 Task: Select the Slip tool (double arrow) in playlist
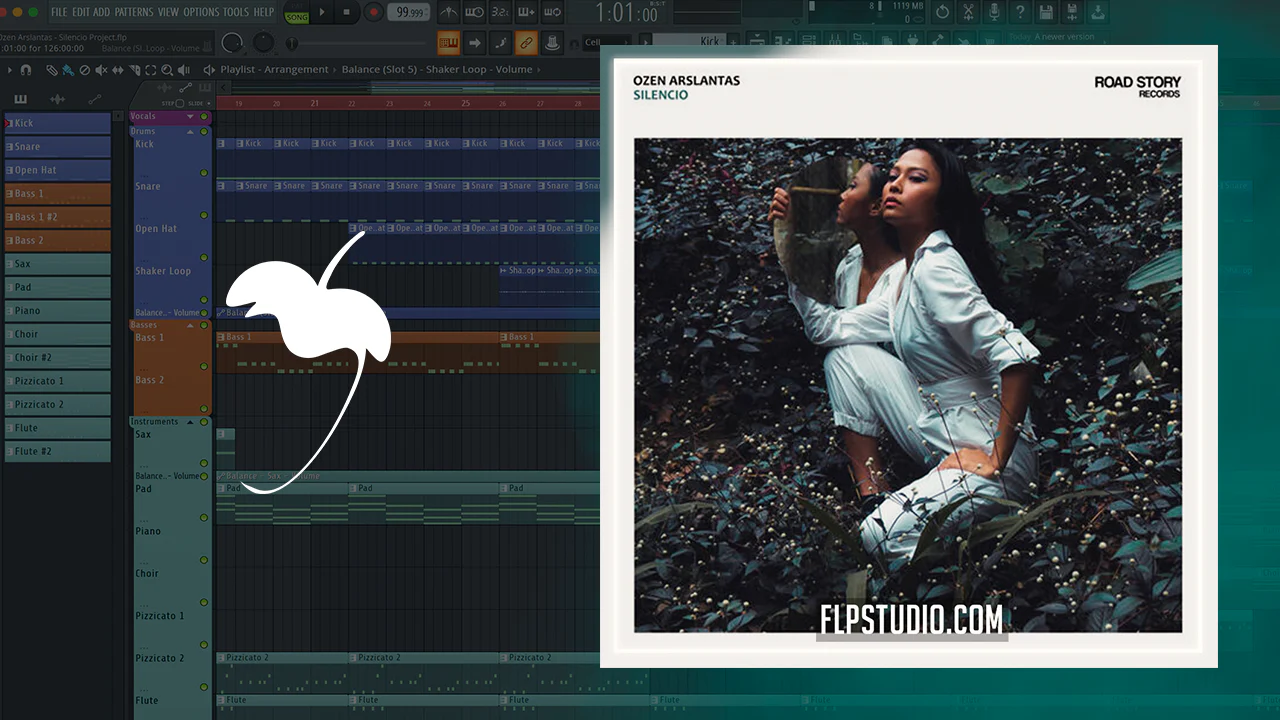tap(118, 70)
